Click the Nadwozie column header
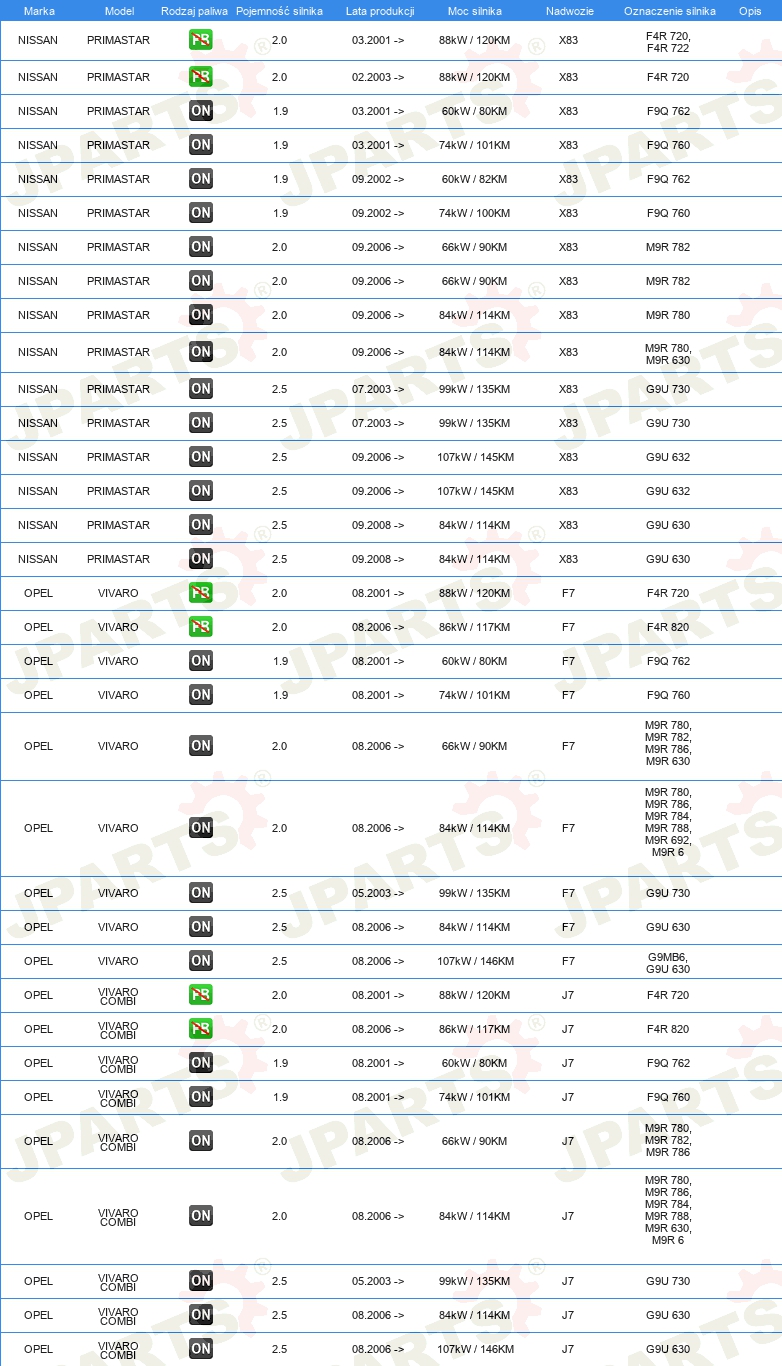782x1366 pixels. (569, 11)
